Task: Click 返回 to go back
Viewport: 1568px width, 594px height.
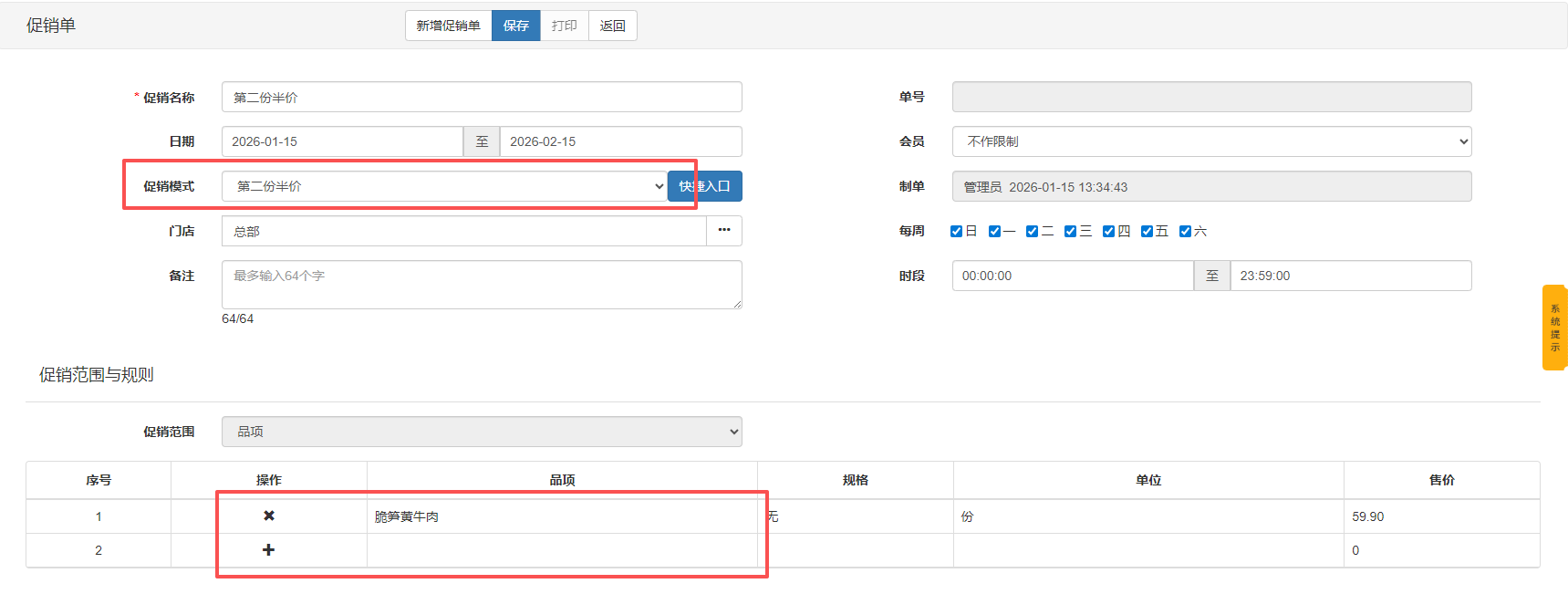Action: [x=612, y=26]
